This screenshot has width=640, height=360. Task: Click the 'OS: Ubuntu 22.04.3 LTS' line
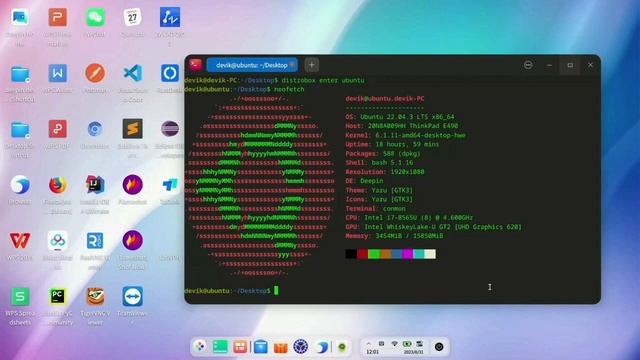click(400, 117)
